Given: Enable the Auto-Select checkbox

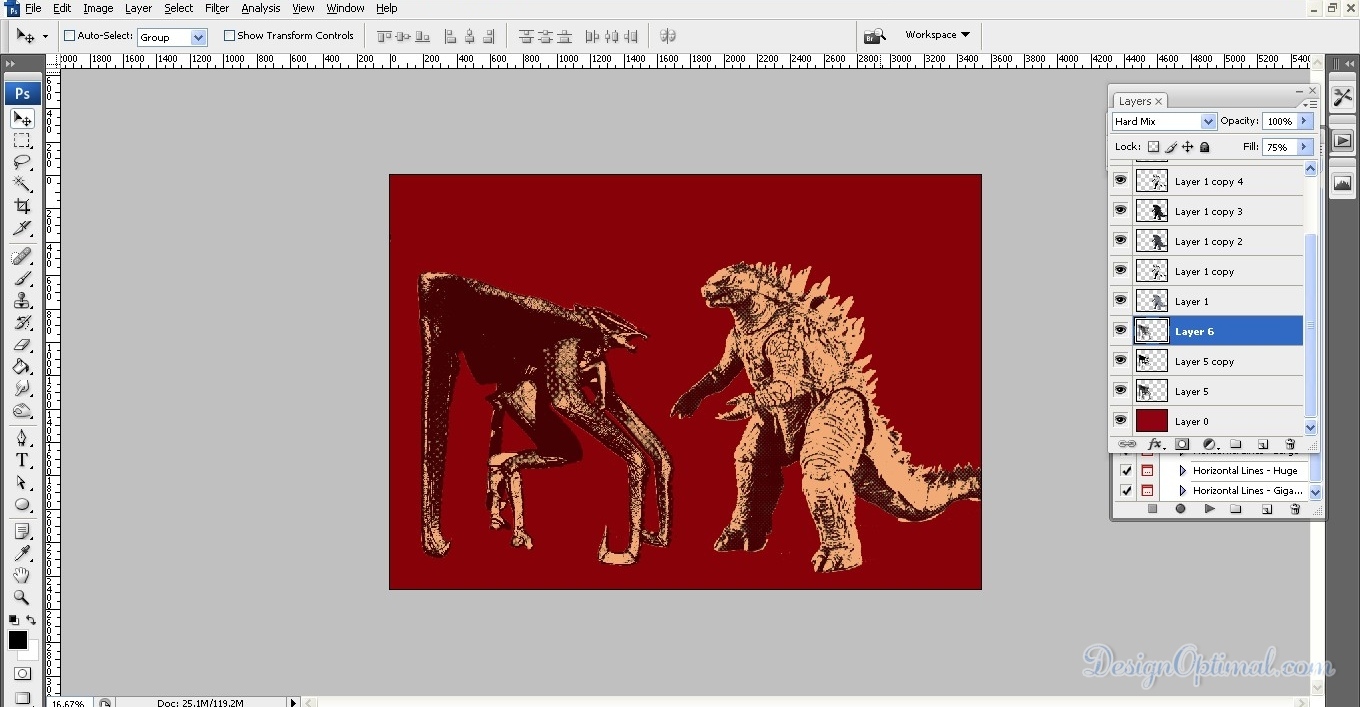Looking at the screenshot, I should [x=70, y=36].
